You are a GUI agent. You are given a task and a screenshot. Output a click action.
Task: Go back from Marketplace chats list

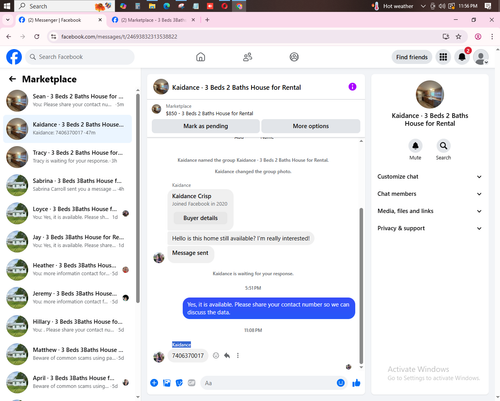(x=12, y=79)
